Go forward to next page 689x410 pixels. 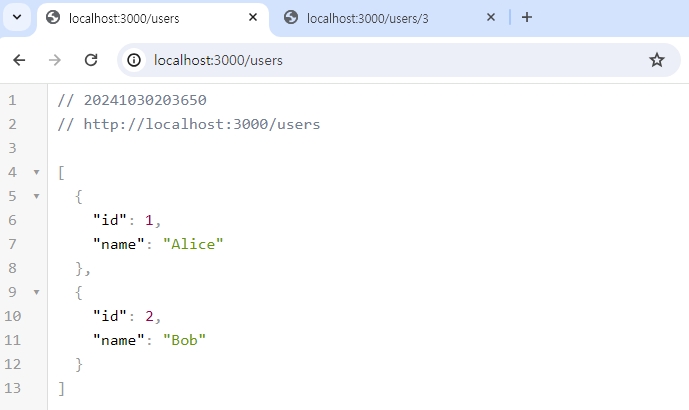click(x=55, y=60)
